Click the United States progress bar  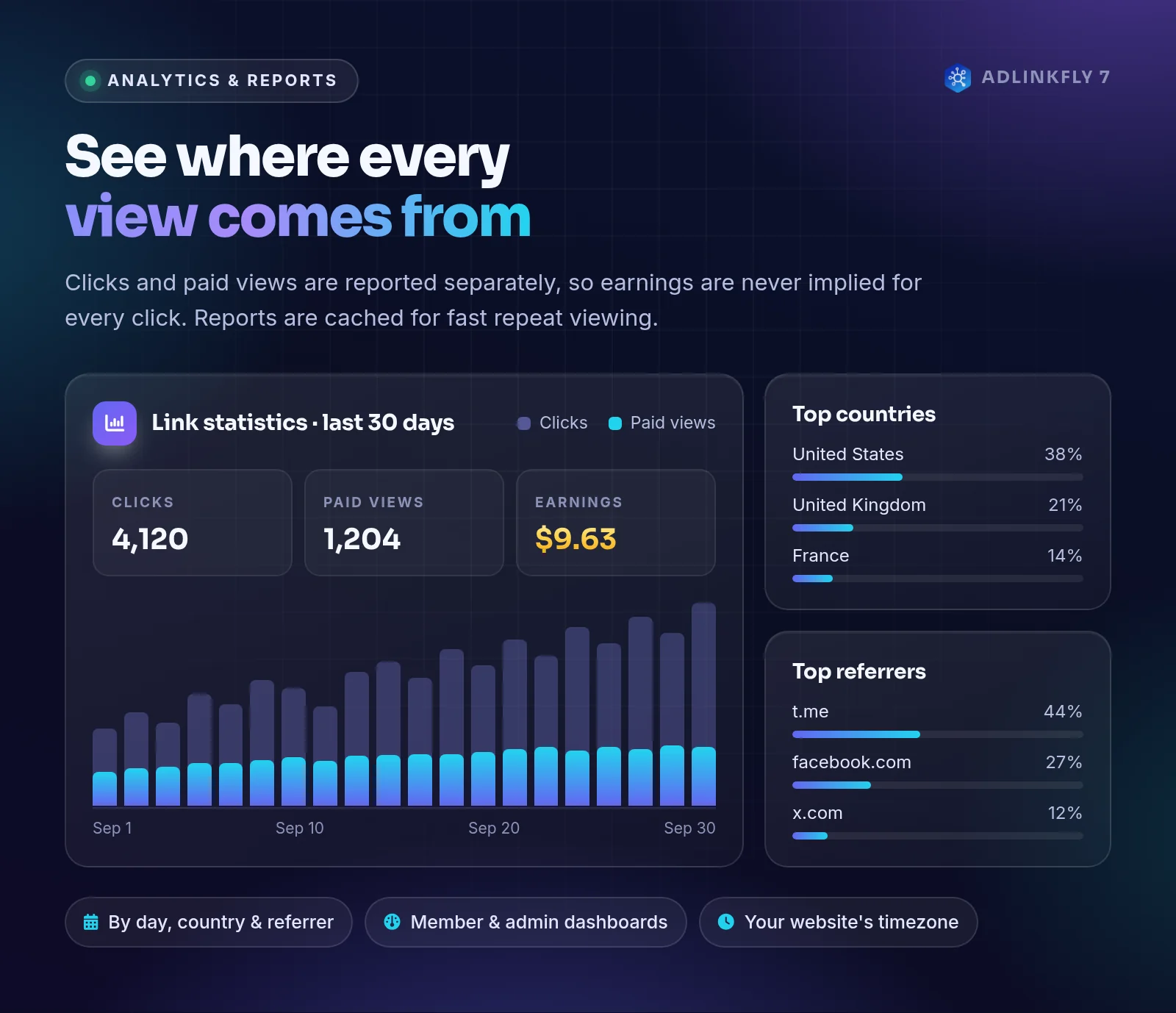[x=938, y=477]
